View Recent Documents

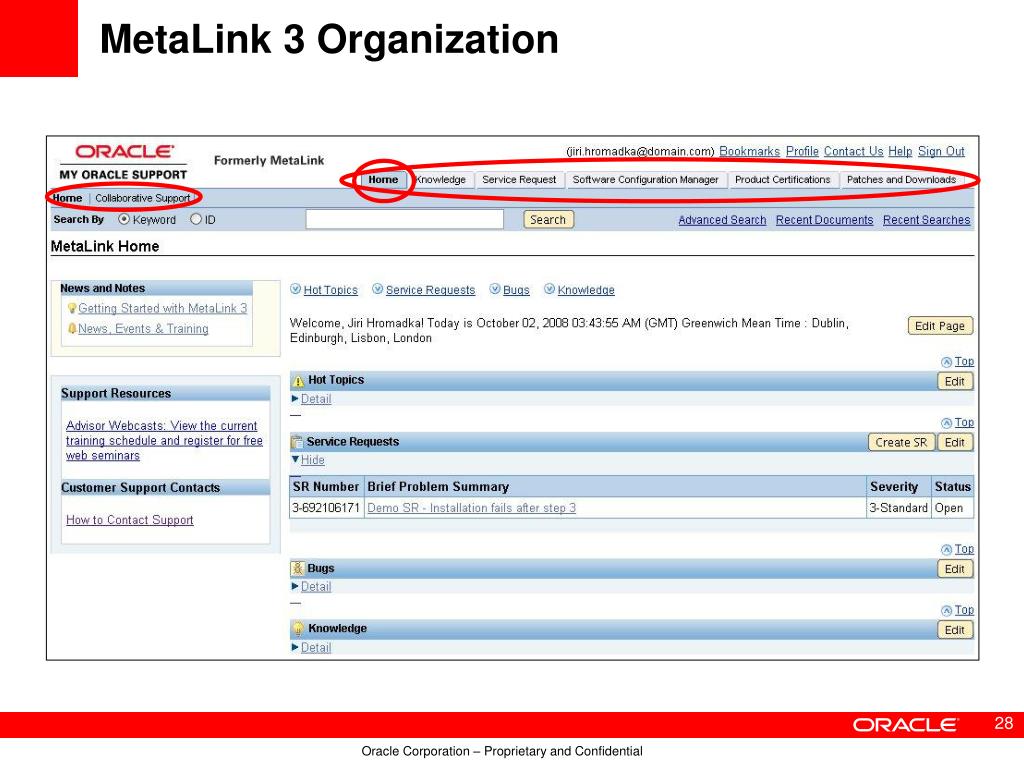tap(825, 220)
